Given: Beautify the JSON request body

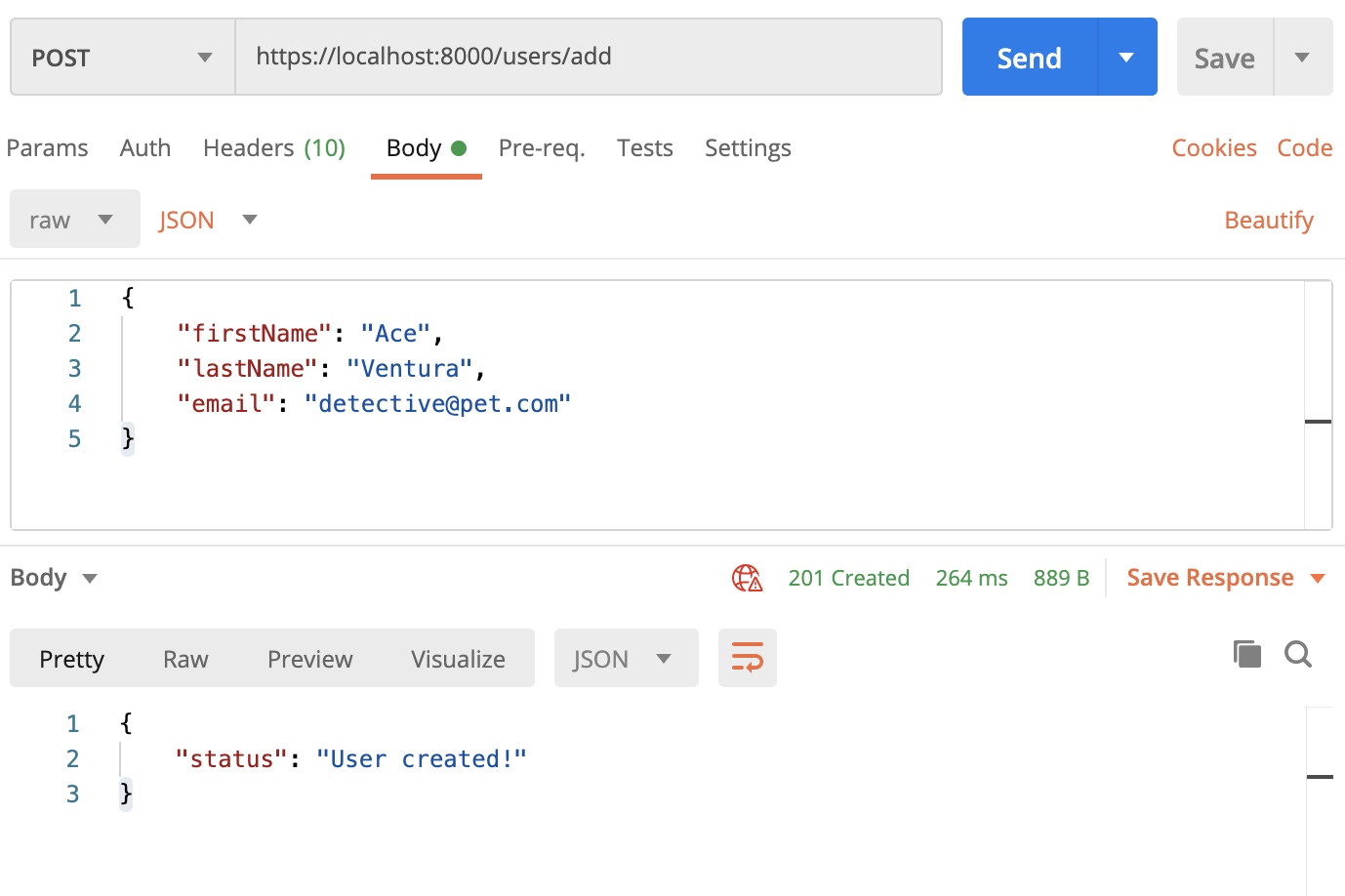Looking at the screenshot, I should click(x=1269, y=220).
